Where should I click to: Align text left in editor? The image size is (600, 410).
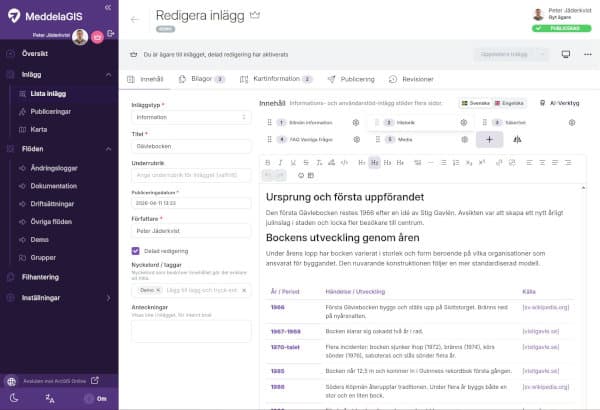(529, 163)
